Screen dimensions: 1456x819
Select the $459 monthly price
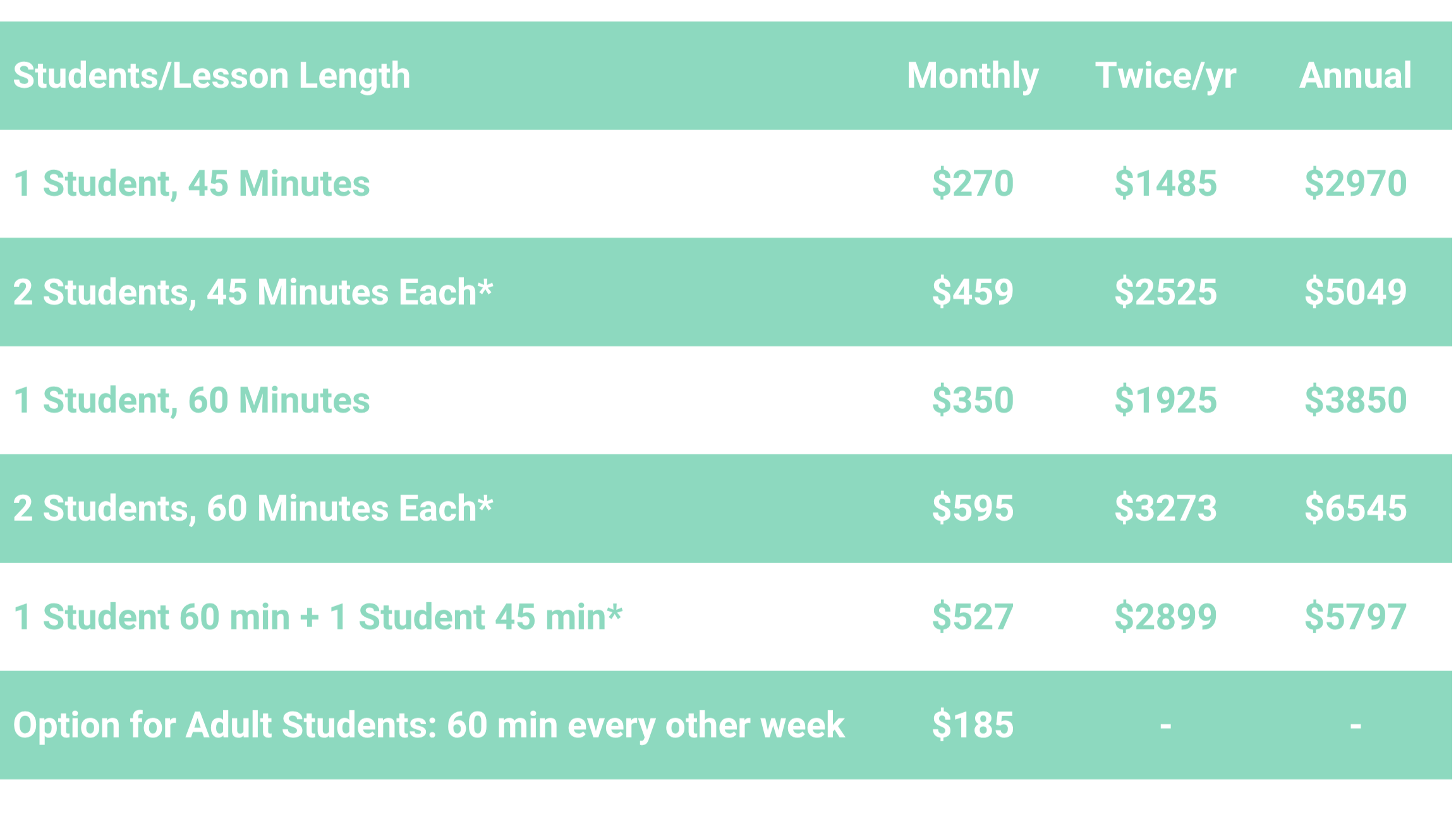(973, 292)
